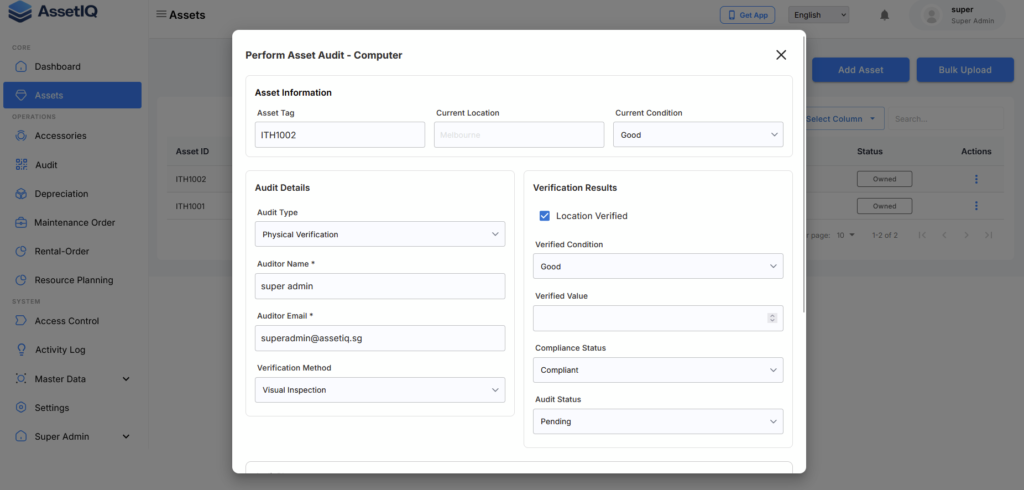
Task: Click the Settings gear icon in sidebar
Action: 21,408
